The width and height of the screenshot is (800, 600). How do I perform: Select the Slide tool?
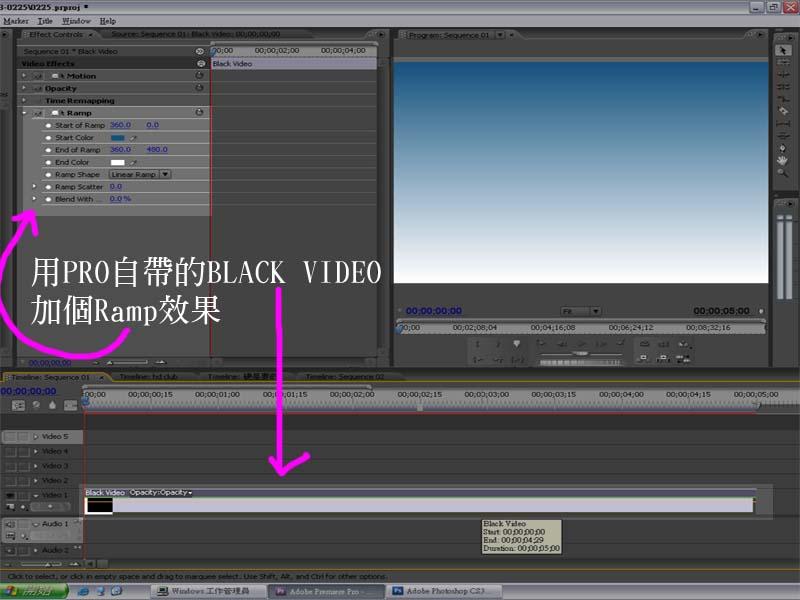point(783,136)
